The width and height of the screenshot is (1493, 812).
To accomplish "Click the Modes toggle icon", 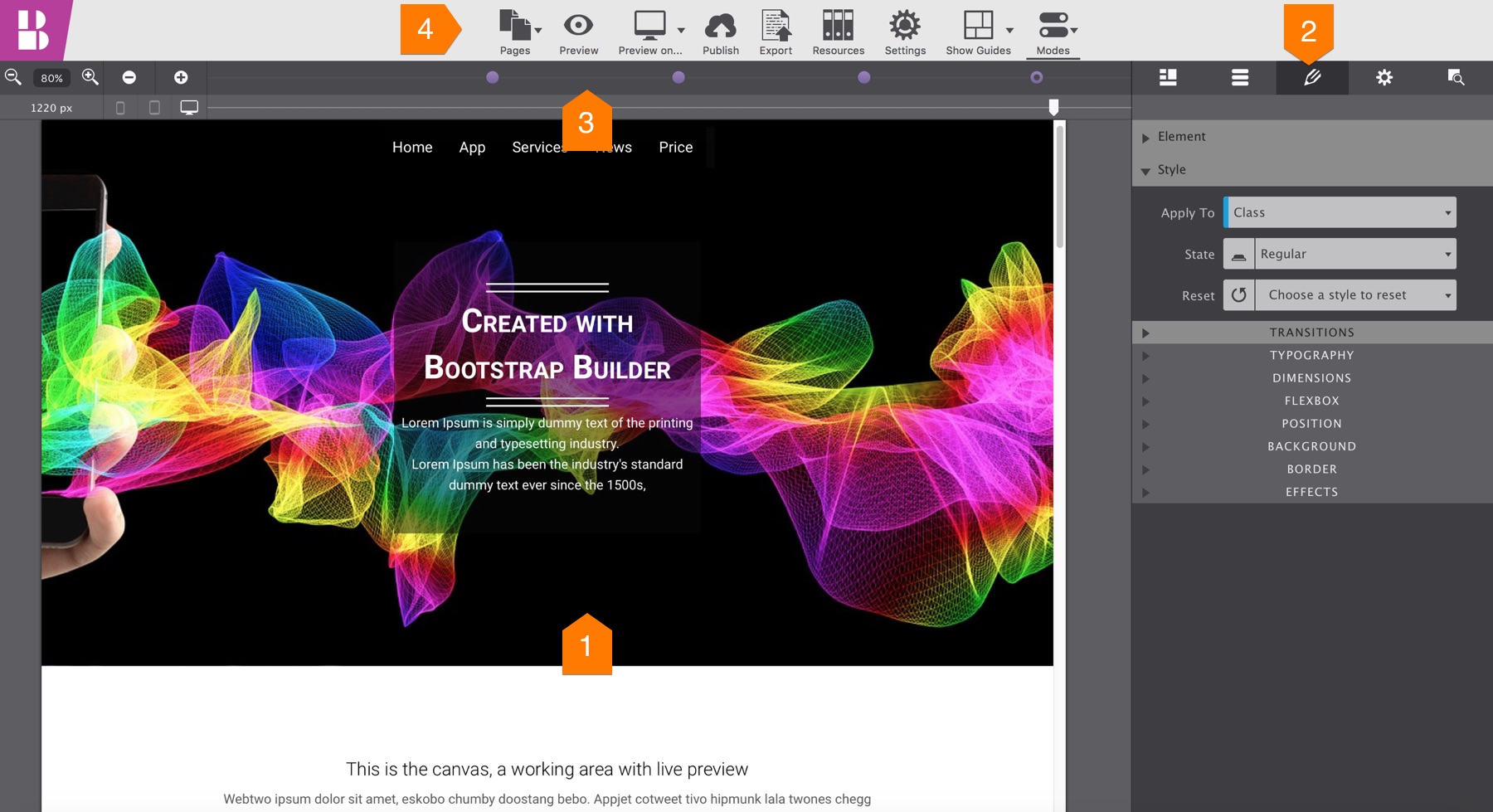I will click(1053, 25).
